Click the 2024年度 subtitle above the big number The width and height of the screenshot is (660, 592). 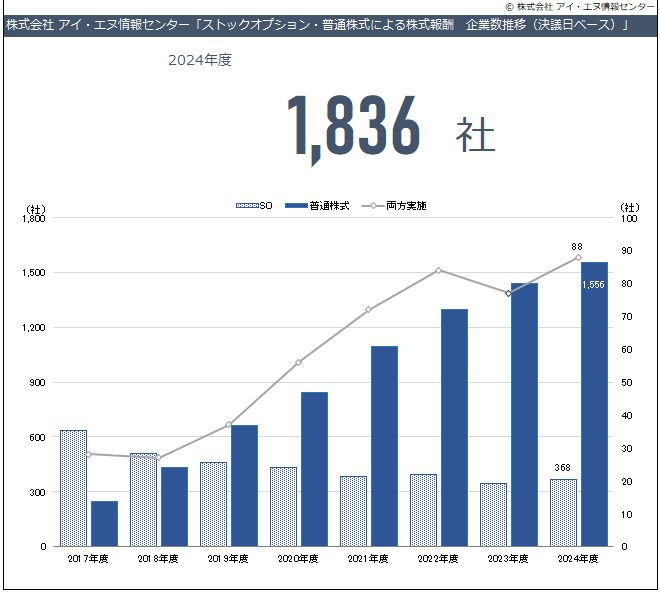pos(200,60)
